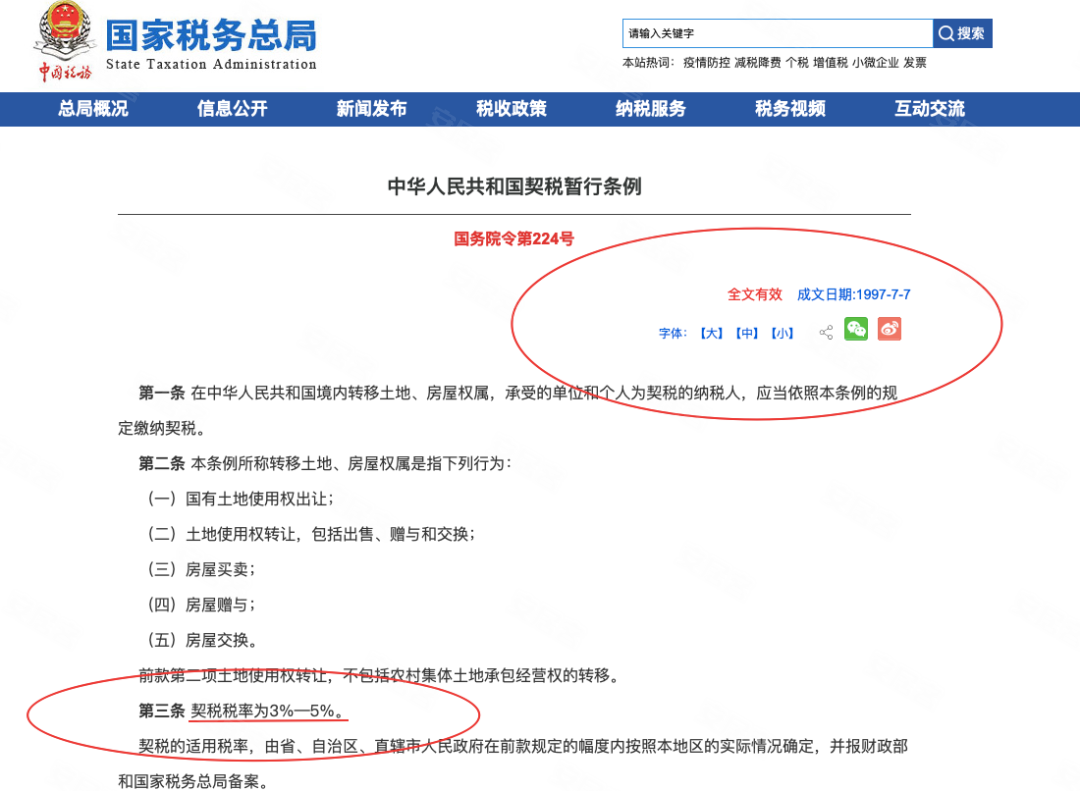Click the line (五) 房屋交换
Image resolution: width=1080 pixels, height=791 pixels.
pyautogui.click(x=202, y=640)
